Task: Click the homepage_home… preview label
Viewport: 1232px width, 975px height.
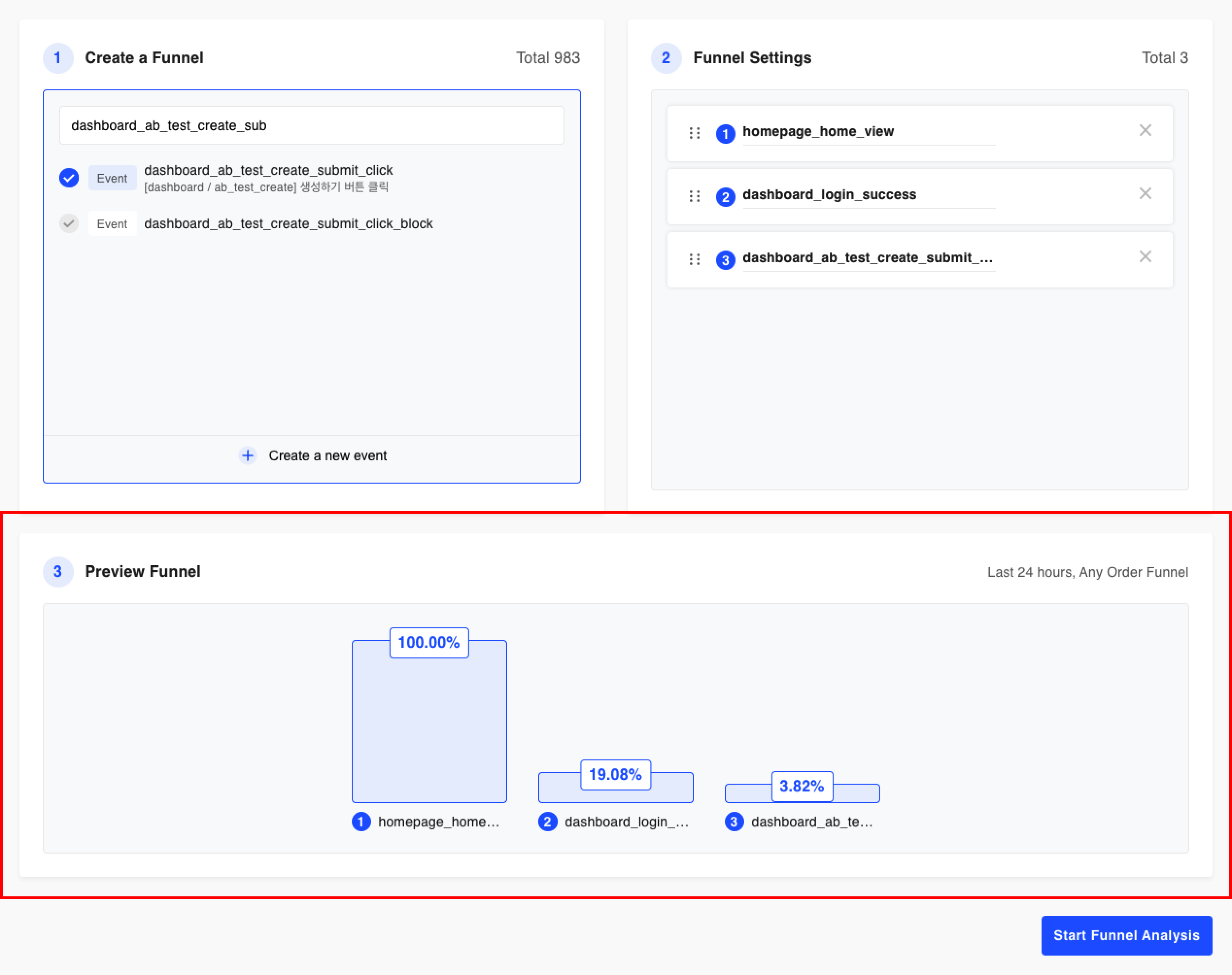Action: (438, 822)
